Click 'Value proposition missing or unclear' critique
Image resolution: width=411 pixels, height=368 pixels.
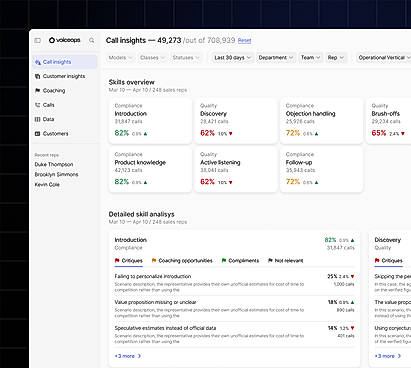tap(155, 302)
